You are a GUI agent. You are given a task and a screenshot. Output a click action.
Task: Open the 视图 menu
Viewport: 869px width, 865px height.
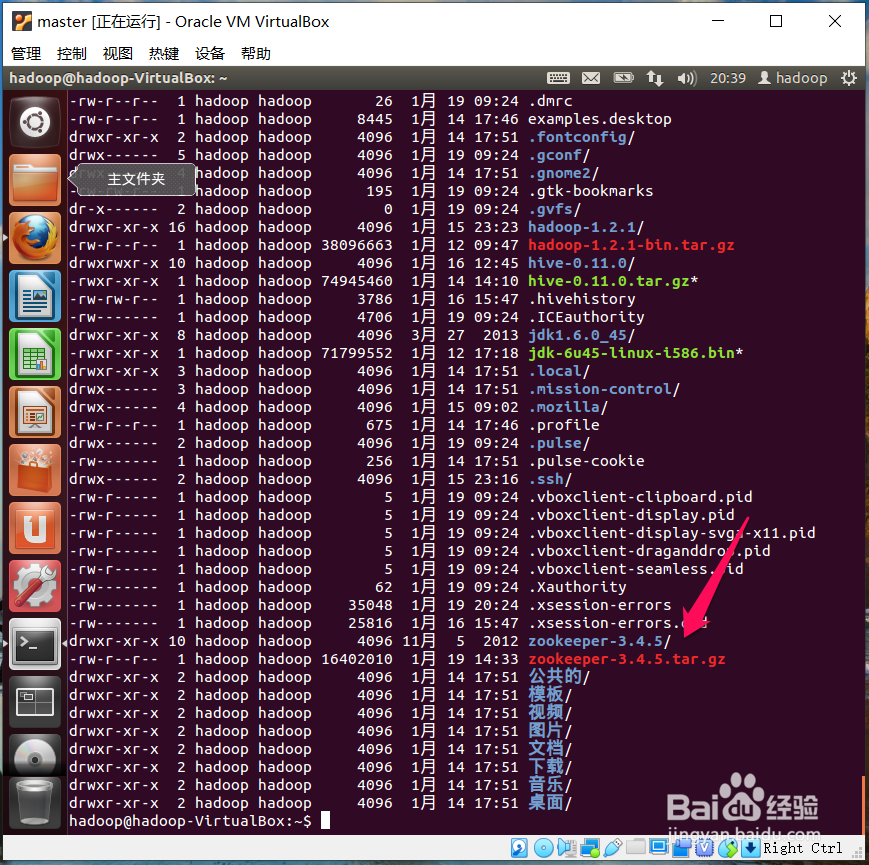pos(118,54)
